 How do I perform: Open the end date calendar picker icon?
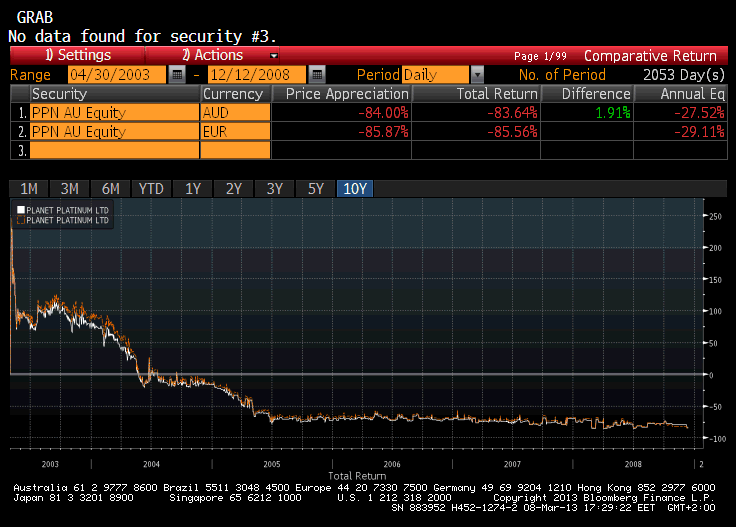coord(317,75)
